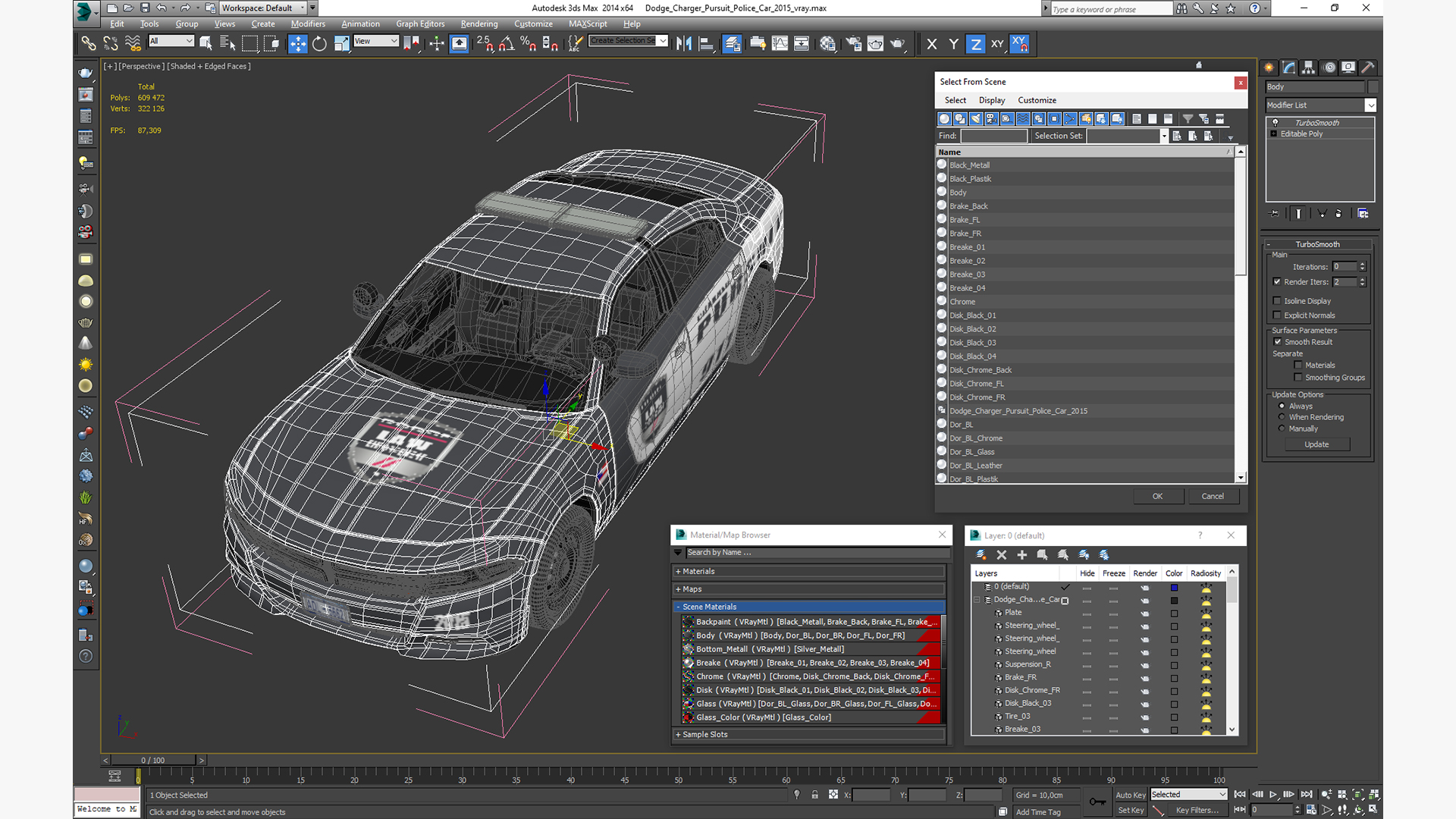
Task: Open the Hierarchy command panel tab
Action: (1309, 67)
